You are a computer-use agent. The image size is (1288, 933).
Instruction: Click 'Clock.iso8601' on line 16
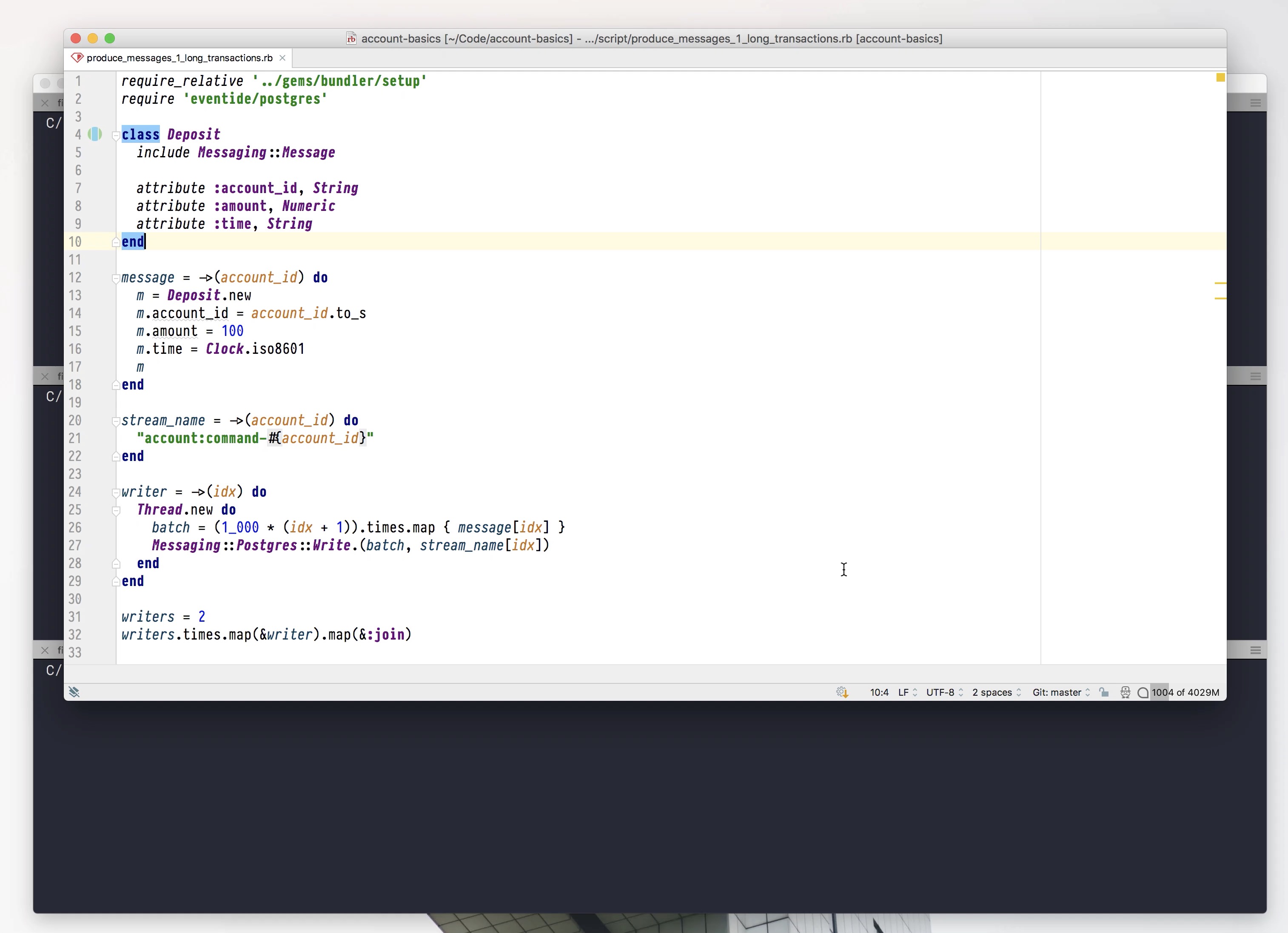point(255,349)
